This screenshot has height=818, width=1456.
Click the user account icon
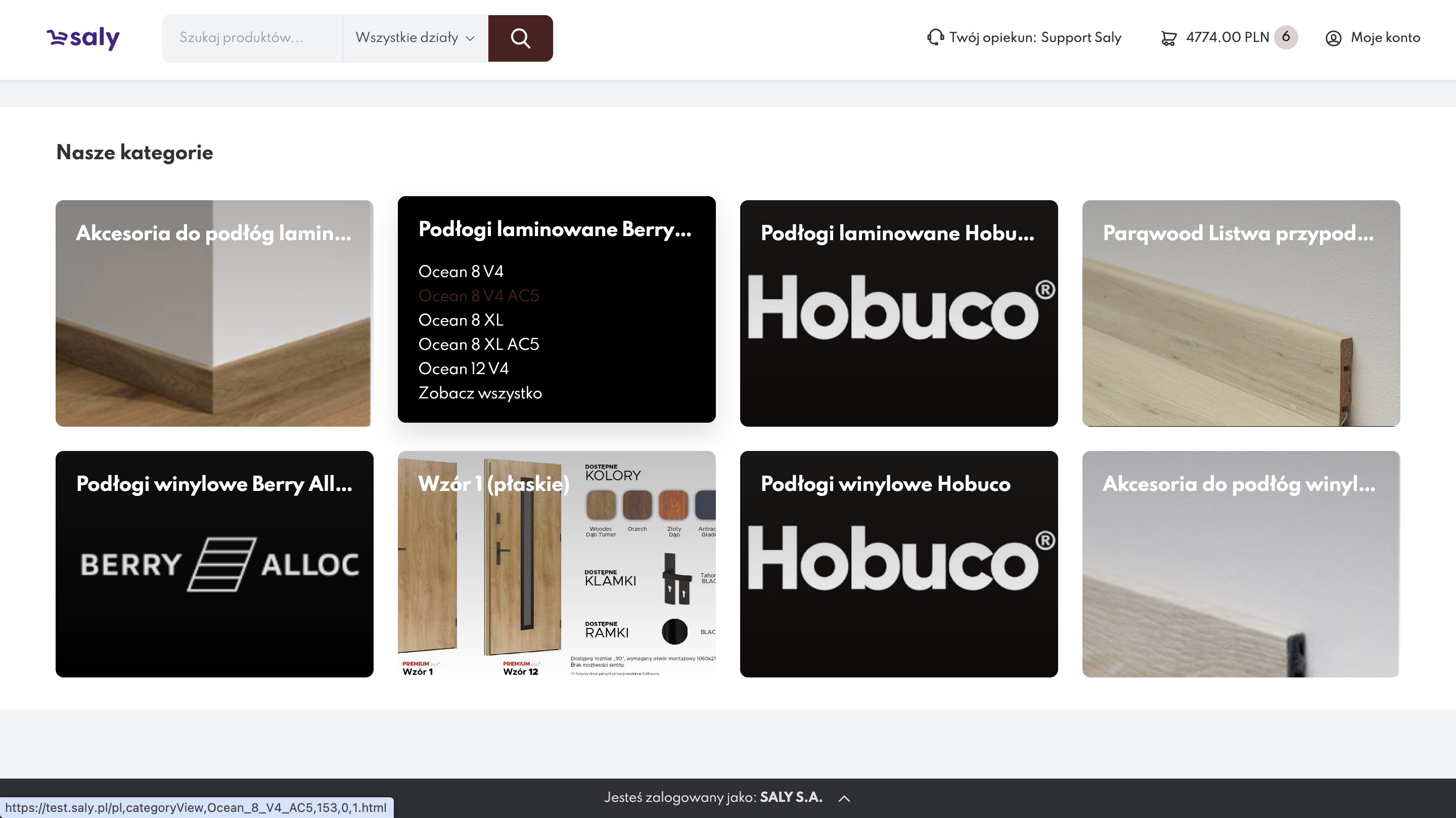(1333, 38)
